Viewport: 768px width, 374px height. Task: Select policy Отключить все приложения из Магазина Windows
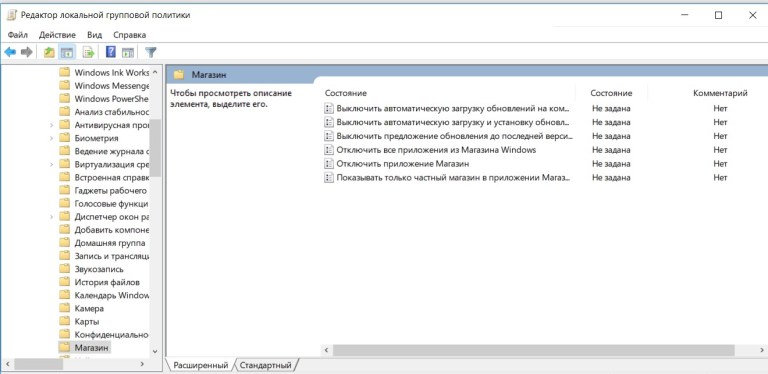tap(436, 150)
